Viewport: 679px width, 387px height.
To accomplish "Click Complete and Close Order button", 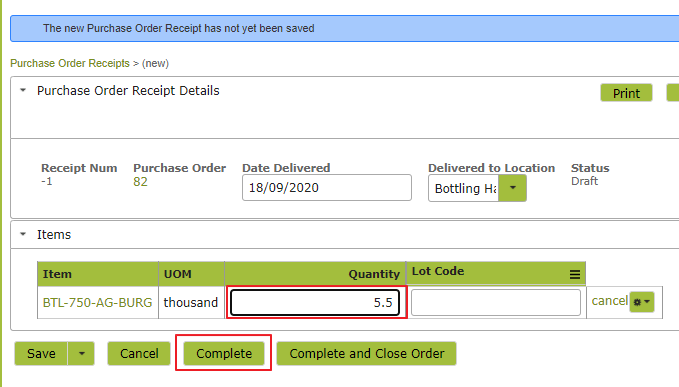I will pyautogui.click(x=366, y=354).
